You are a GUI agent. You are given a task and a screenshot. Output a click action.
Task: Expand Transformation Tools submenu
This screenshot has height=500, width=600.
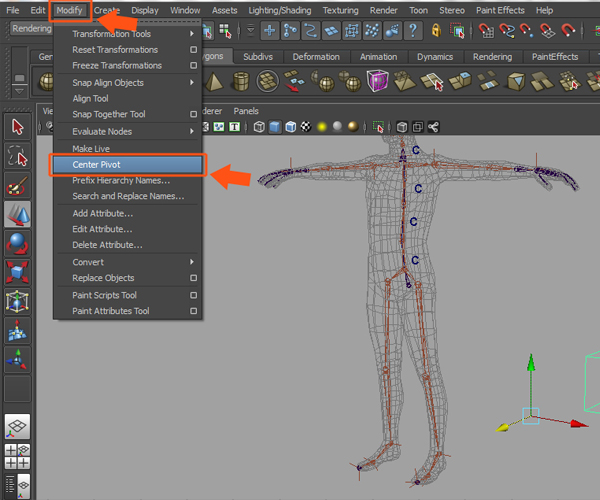(x=129, y=34)
